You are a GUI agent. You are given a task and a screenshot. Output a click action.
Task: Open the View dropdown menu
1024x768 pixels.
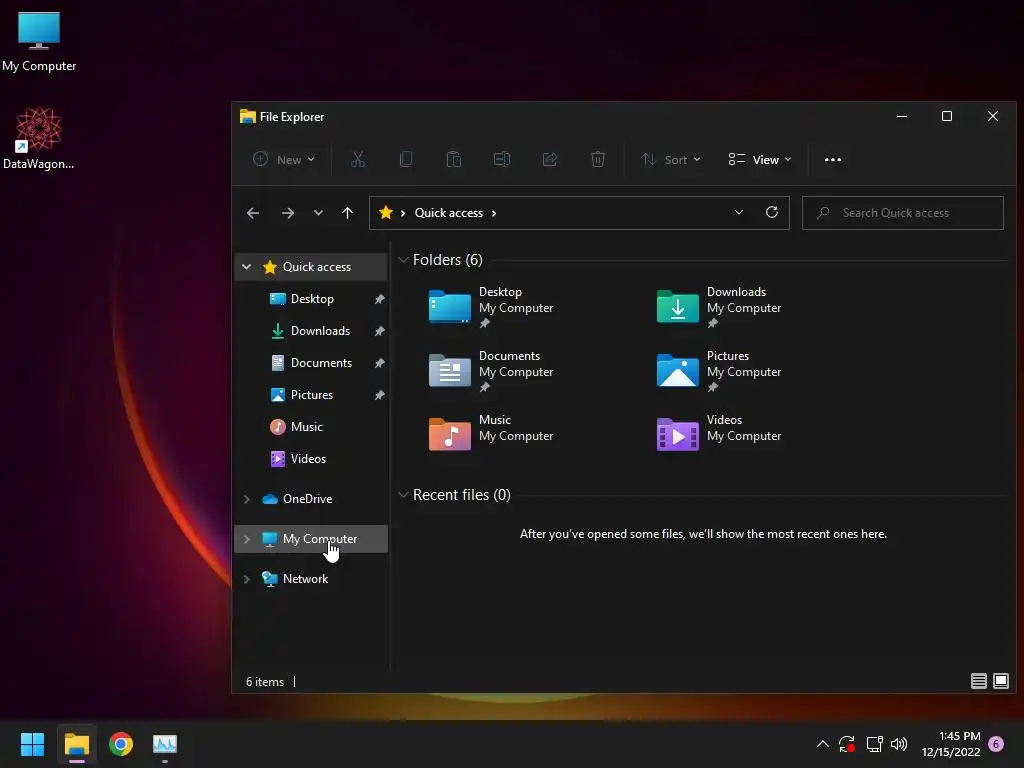point(760,159)
